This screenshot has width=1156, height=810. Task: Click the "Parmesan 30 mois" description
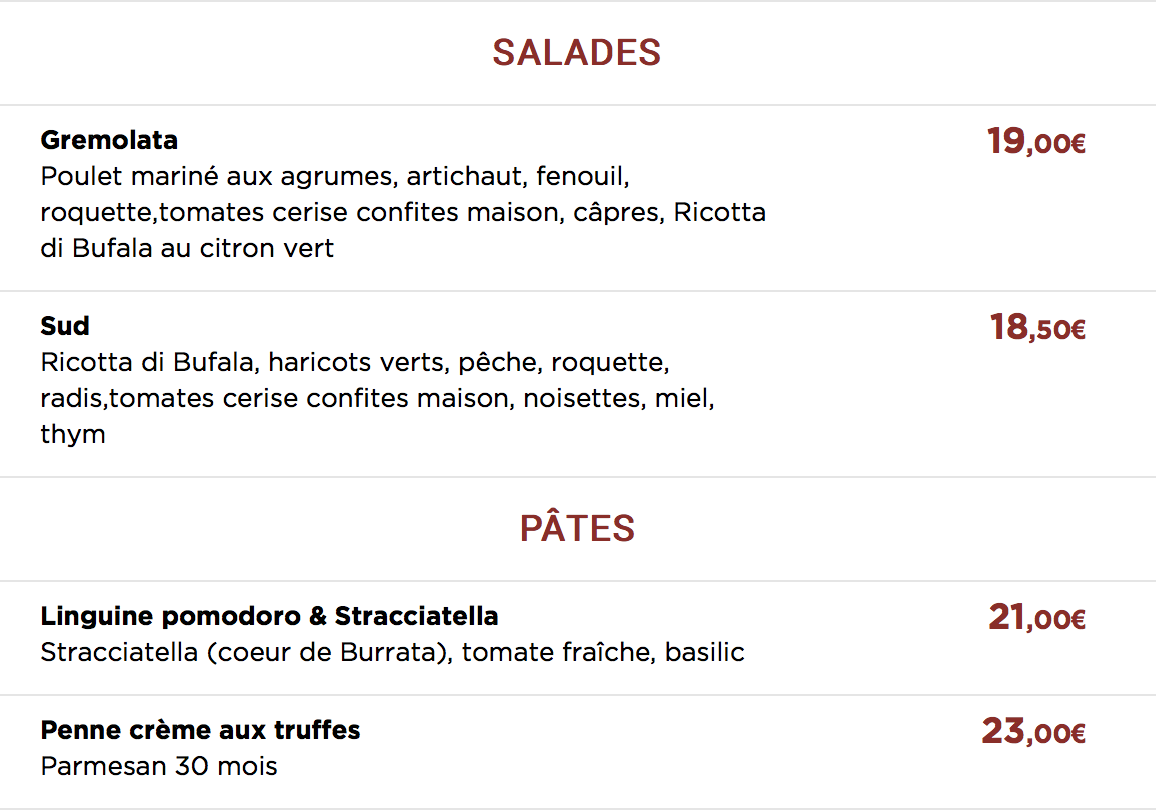159,767
